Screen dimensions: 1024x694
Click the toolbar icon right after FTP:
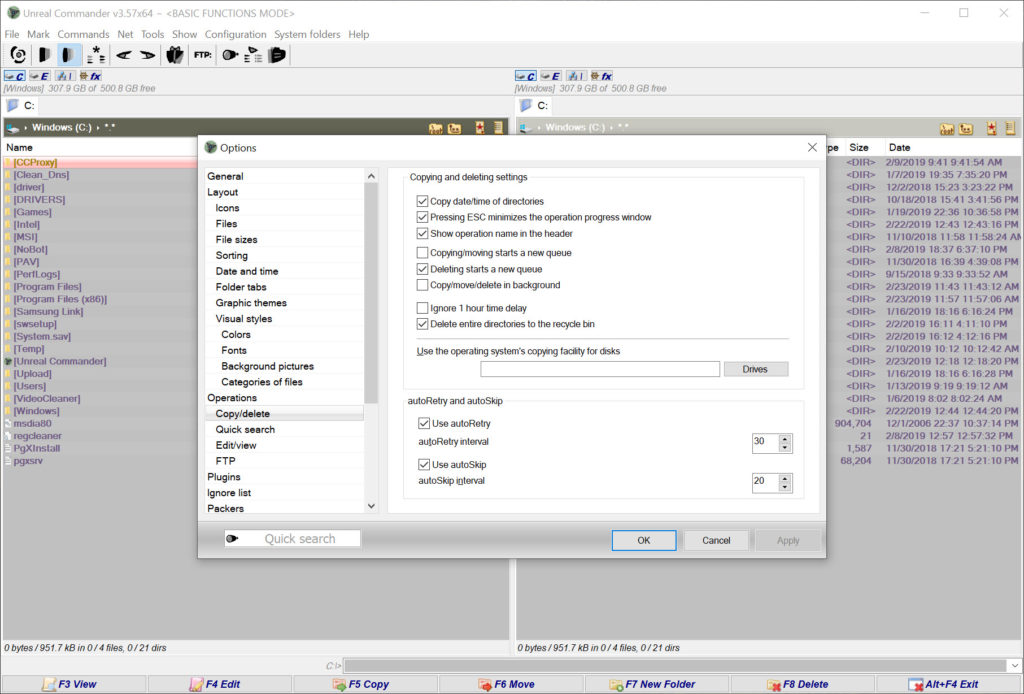tap(230, 55)
